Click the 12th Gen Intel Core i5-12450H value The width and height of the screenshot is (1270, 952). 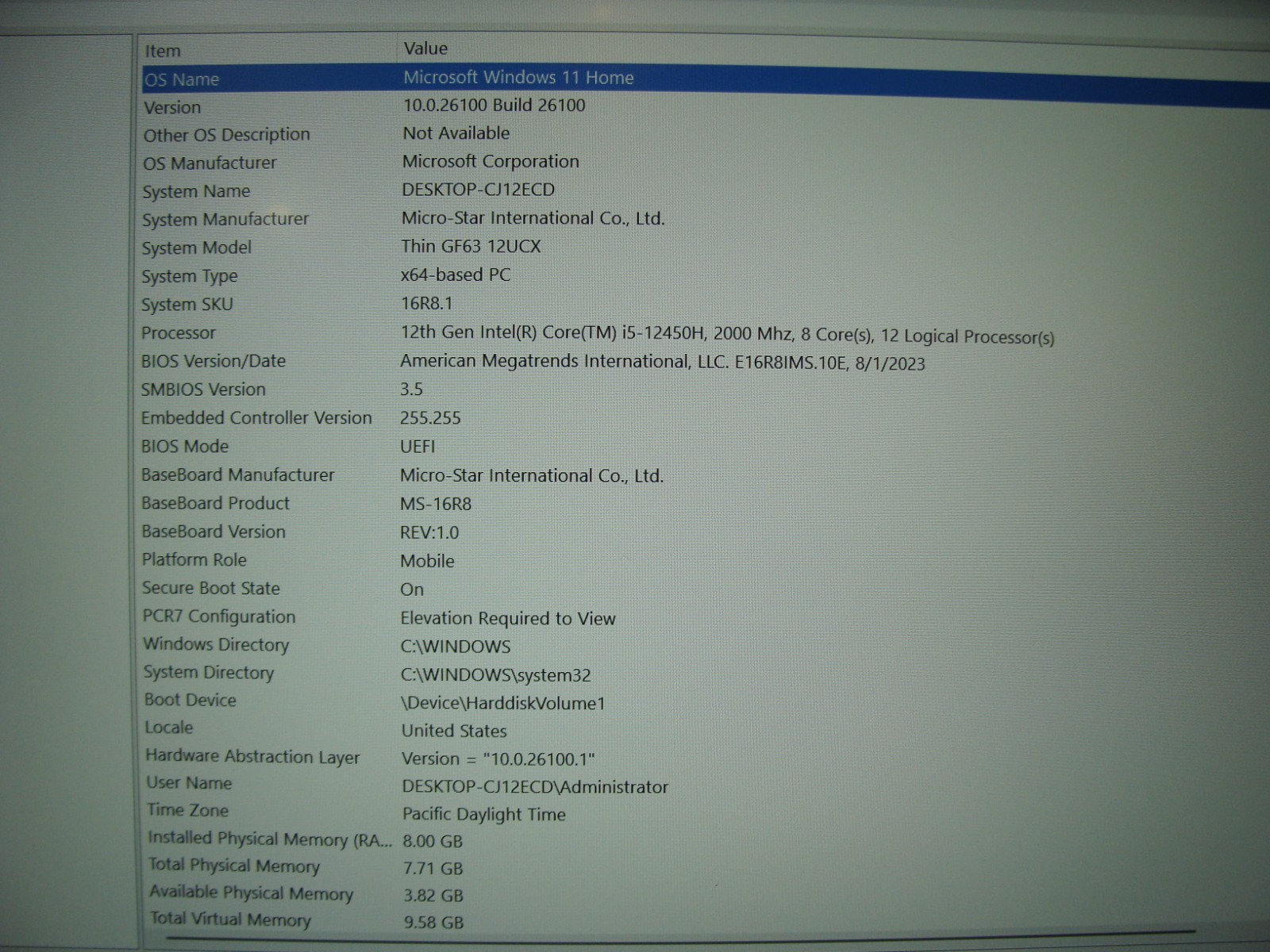pyautogui.click(x=727, y=336)
